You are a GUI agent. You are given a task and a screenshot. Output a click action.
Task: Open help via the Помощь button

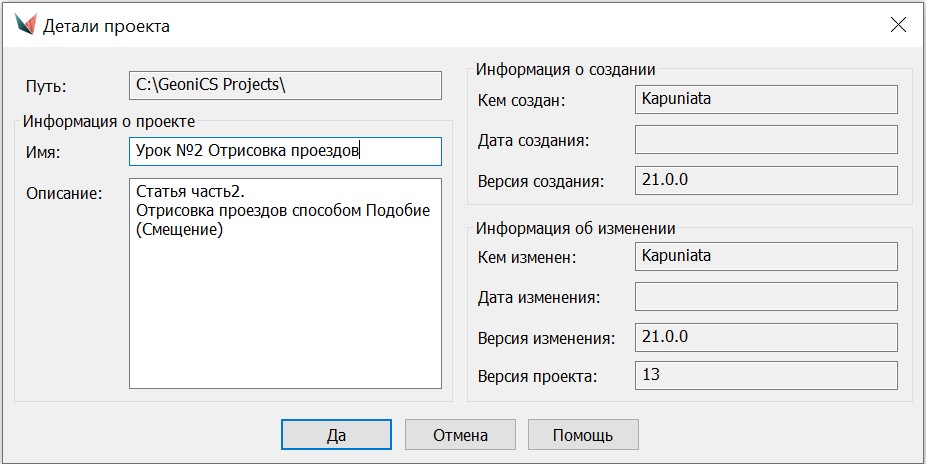pos(582,435)
